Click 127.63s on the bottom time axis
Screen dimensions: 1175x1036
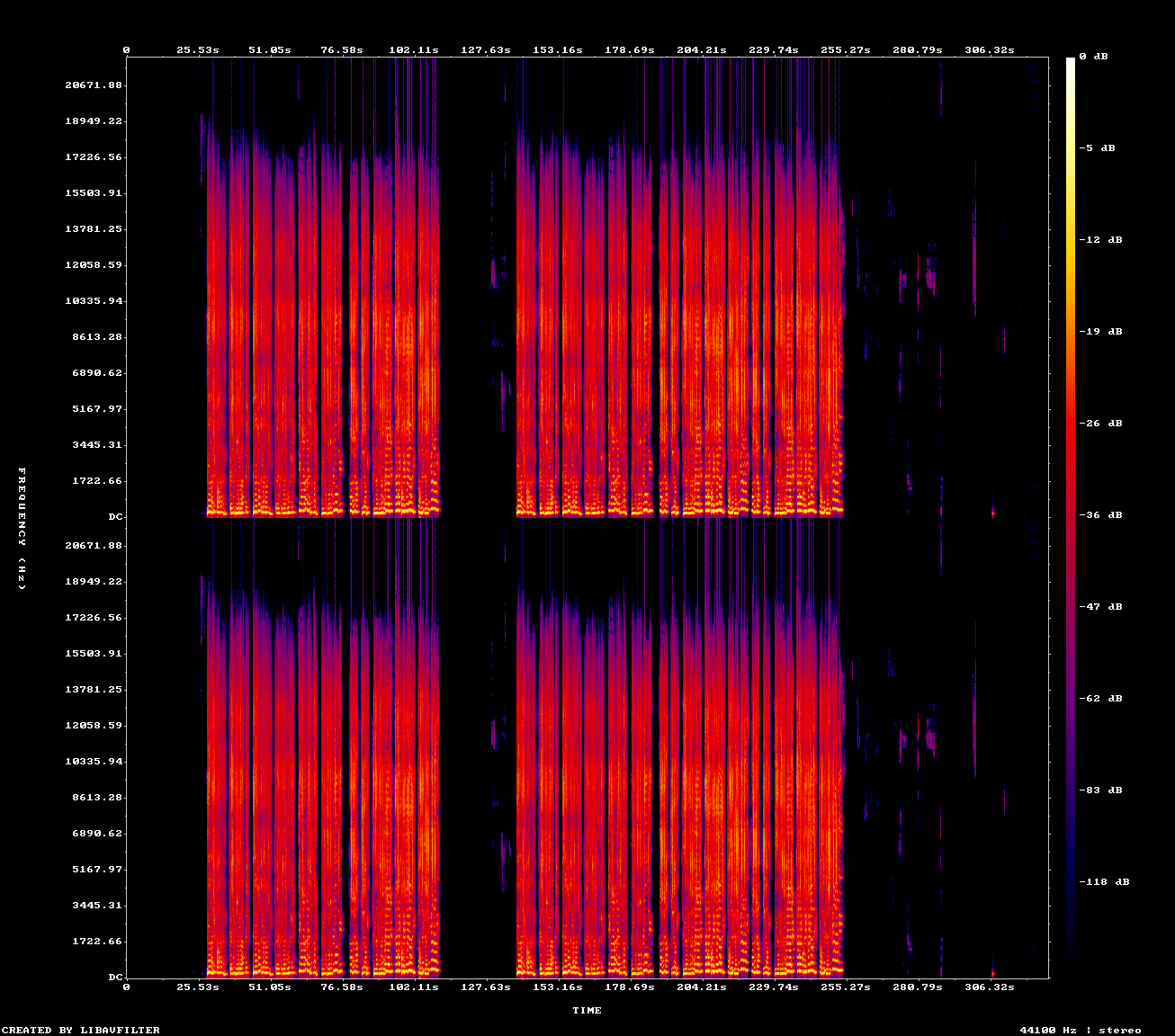[486, 987]
